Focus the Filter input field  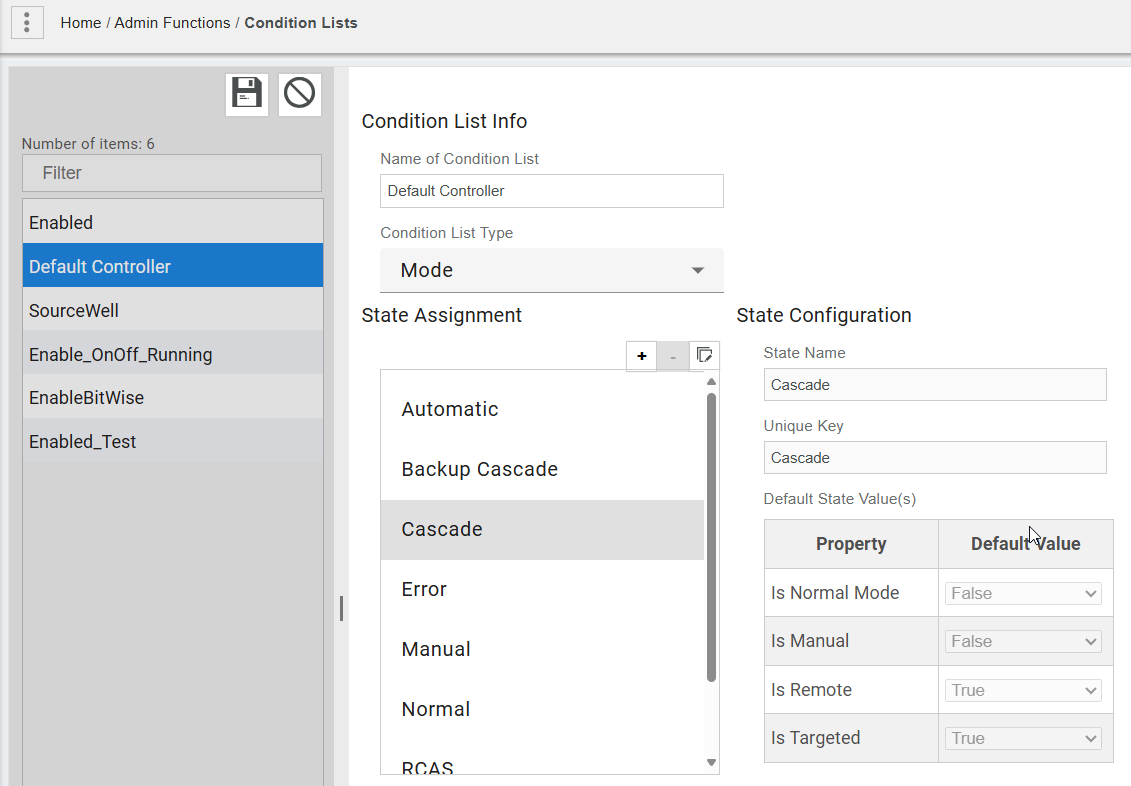172,173
